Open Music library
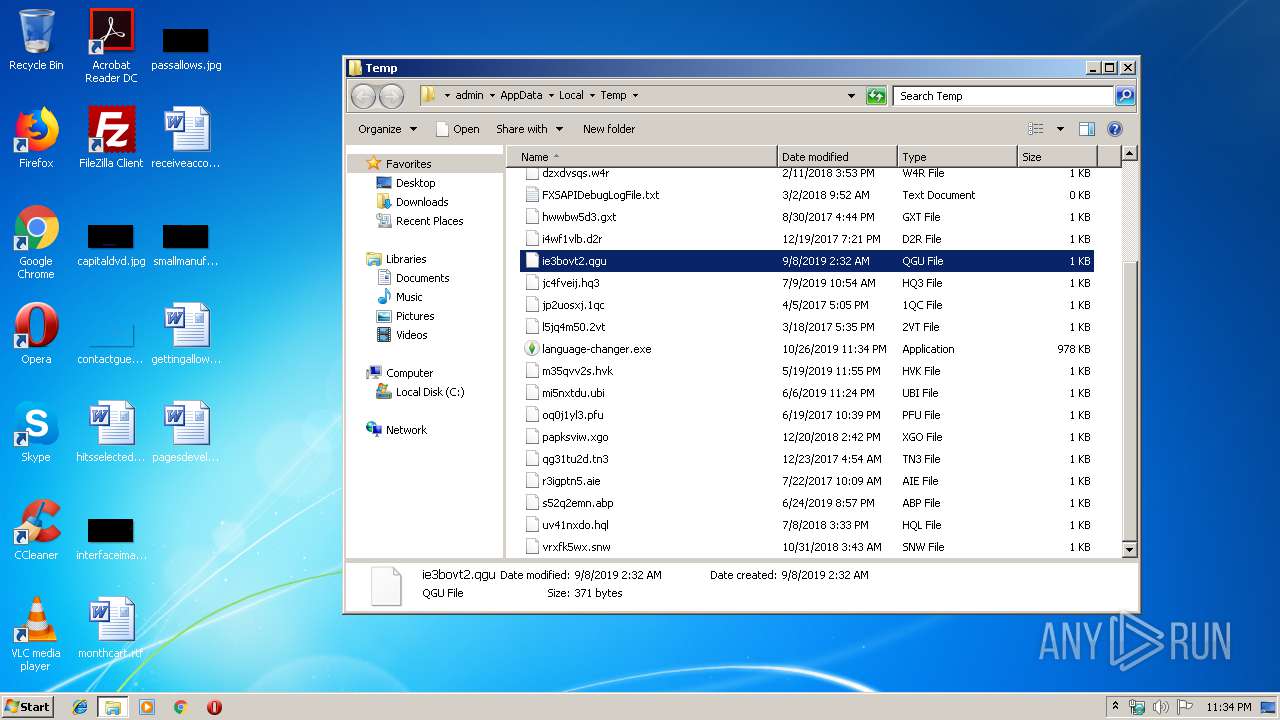Screen dimensions: 1280x720 tap(409, 297)
